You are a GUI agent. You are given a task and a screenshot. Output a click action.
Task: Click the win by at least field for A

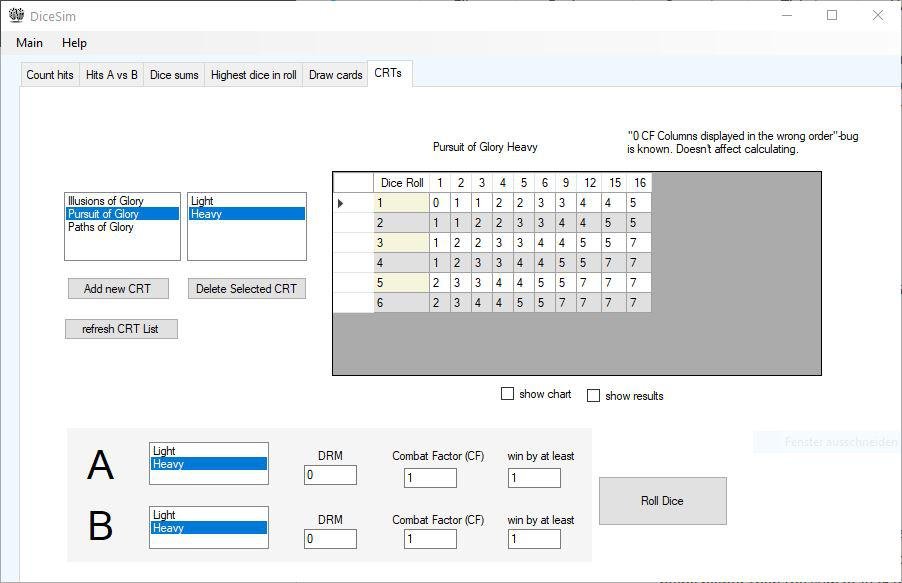tap(534, 478)
